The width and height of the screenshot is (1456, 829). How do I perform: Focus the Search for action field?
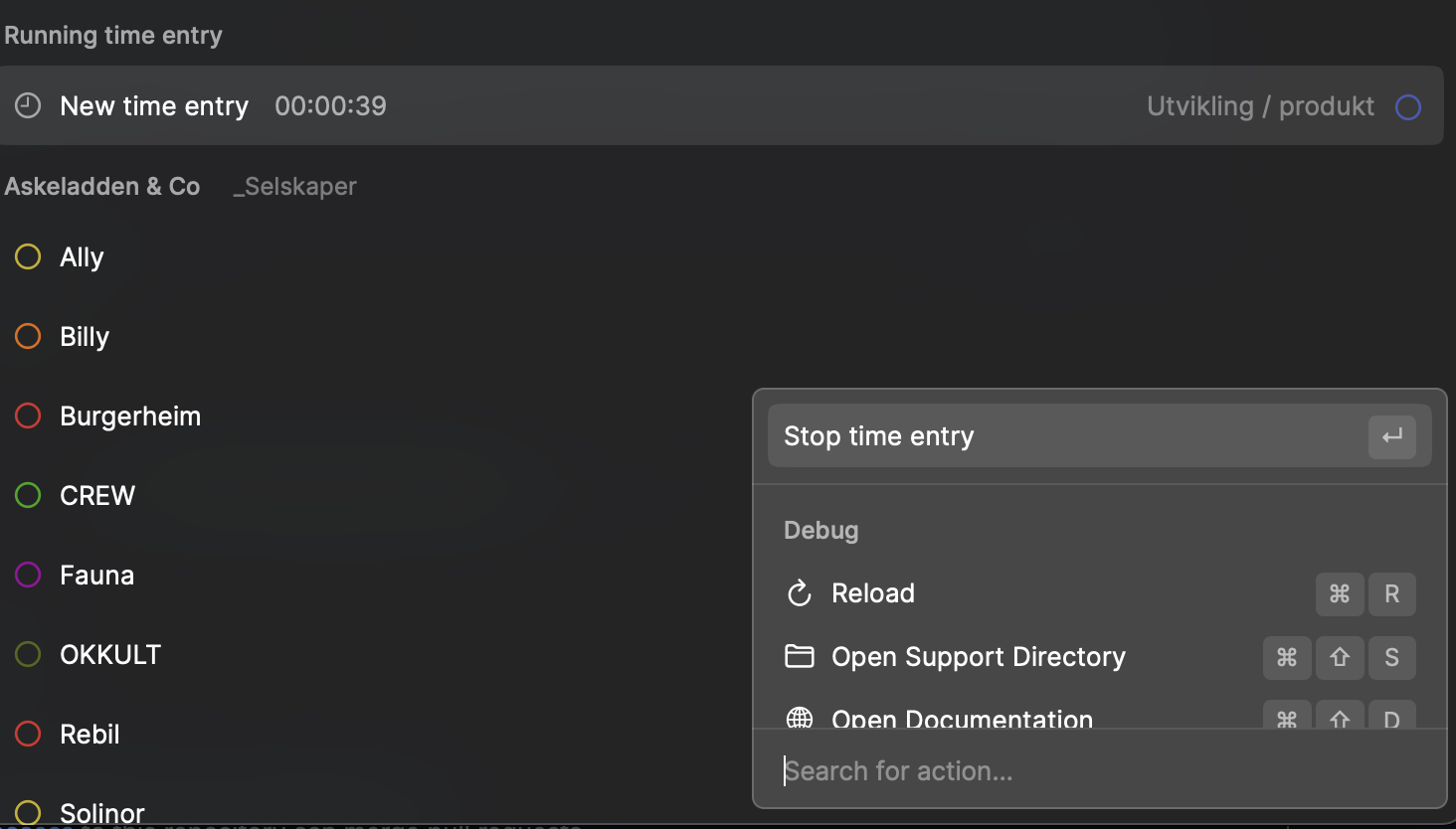[x=1099, y=770]
